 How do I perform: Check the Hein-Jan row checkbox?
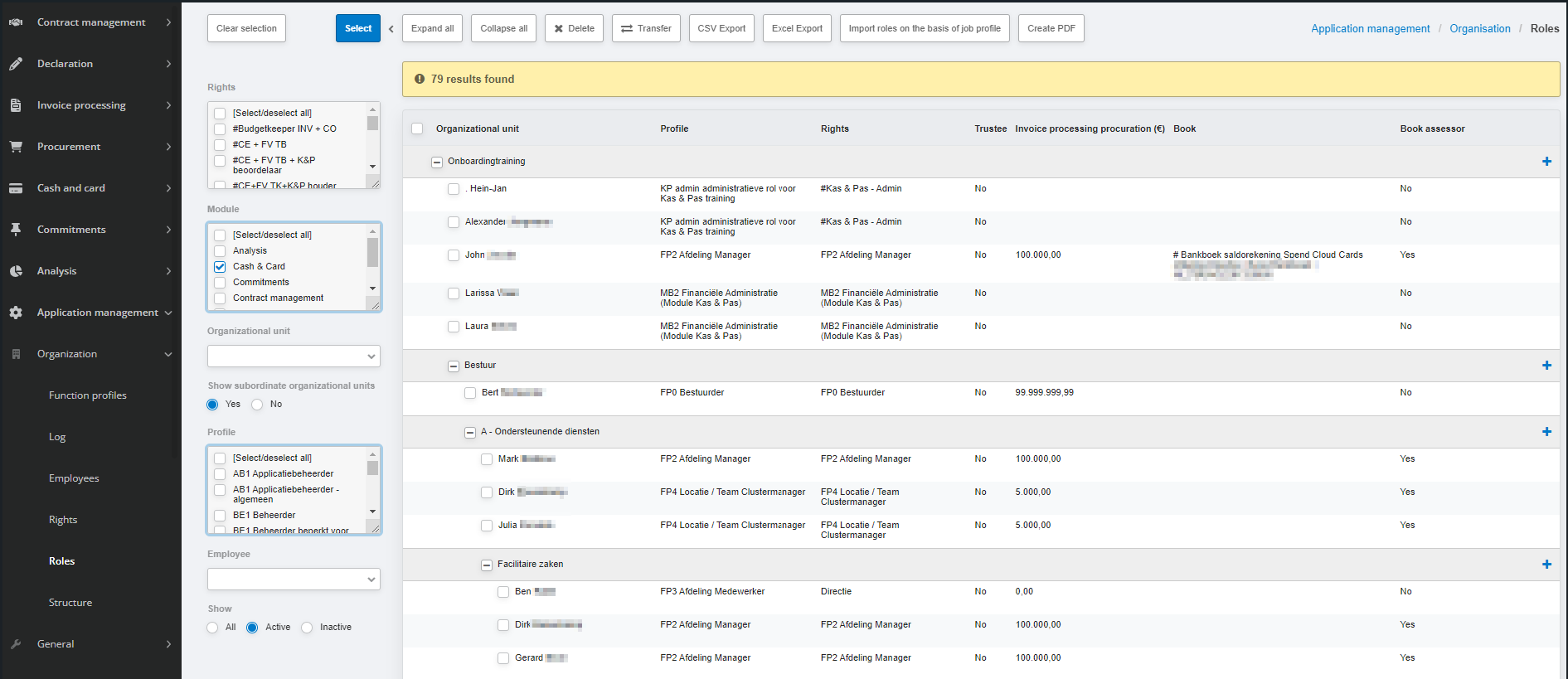tap(454, 189)
